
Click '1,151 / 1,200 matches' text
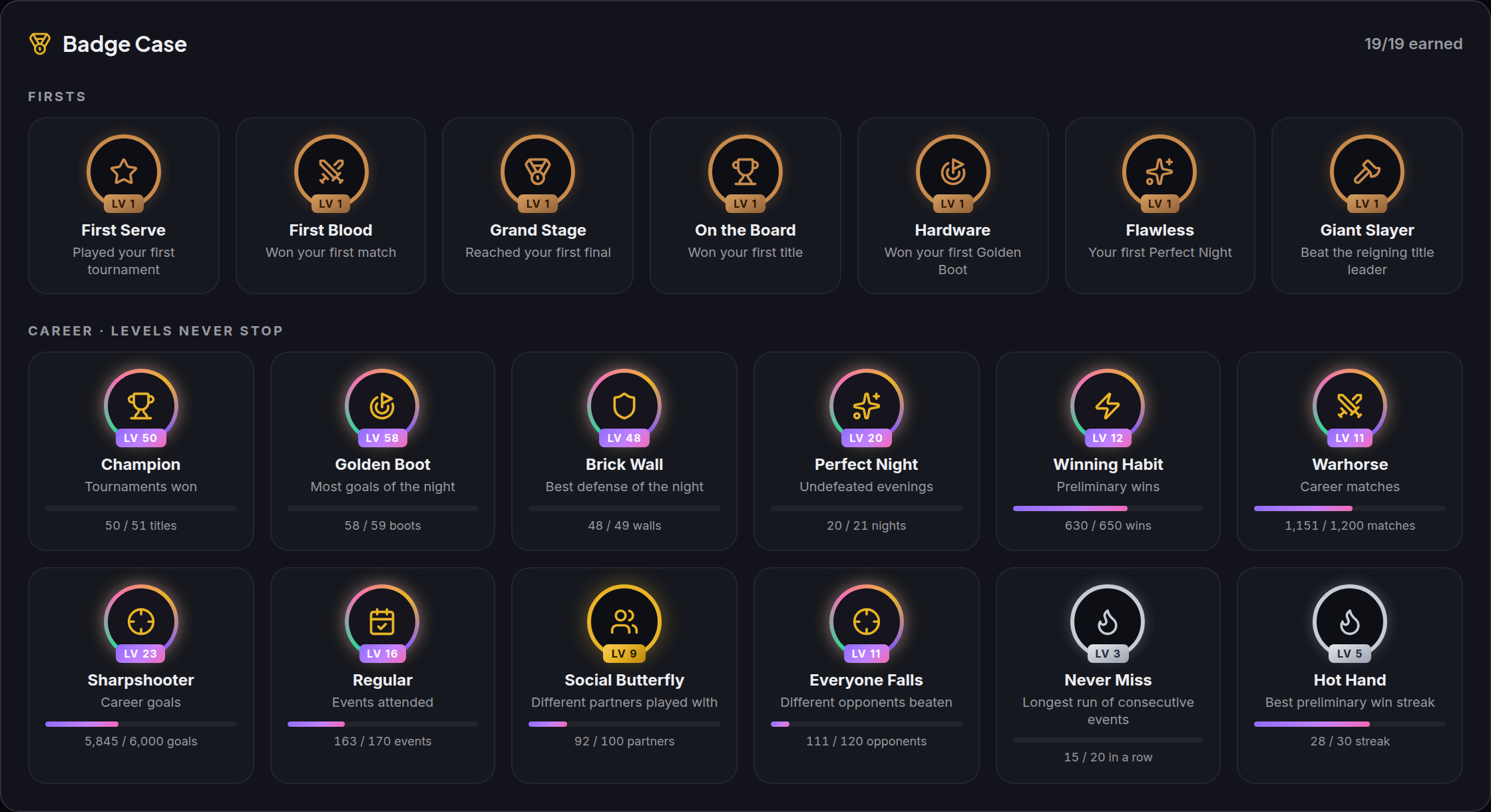(x=1350, y=525)
